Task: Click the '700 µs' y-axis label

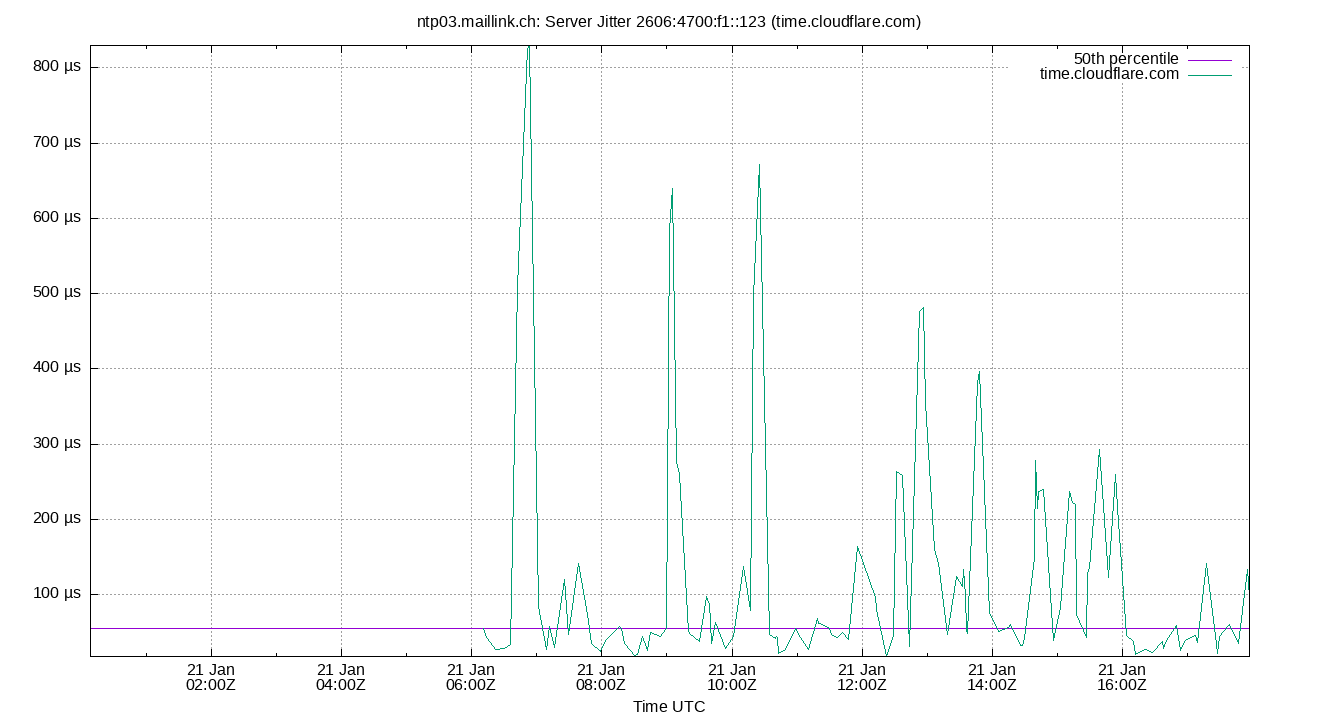Action: point(57,143)
